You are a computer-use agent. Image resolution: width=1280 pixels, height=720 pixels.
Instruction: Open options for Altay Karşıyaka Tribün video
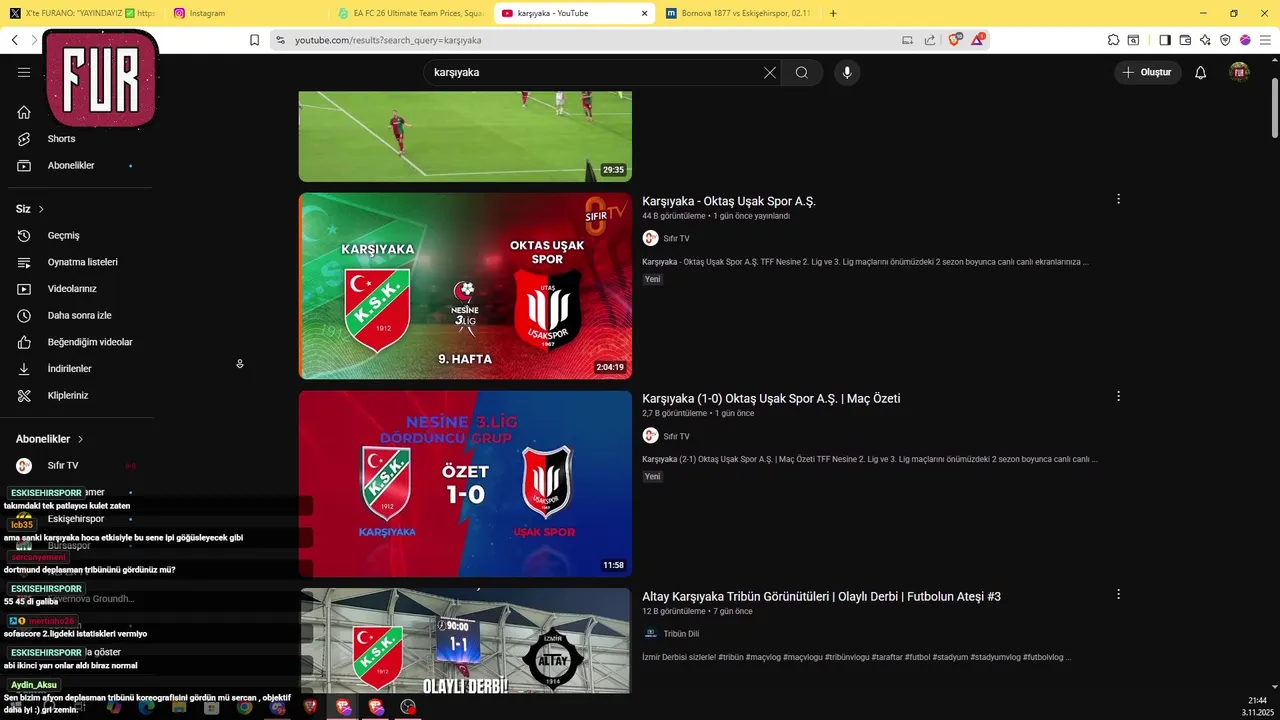point(1118,594)
